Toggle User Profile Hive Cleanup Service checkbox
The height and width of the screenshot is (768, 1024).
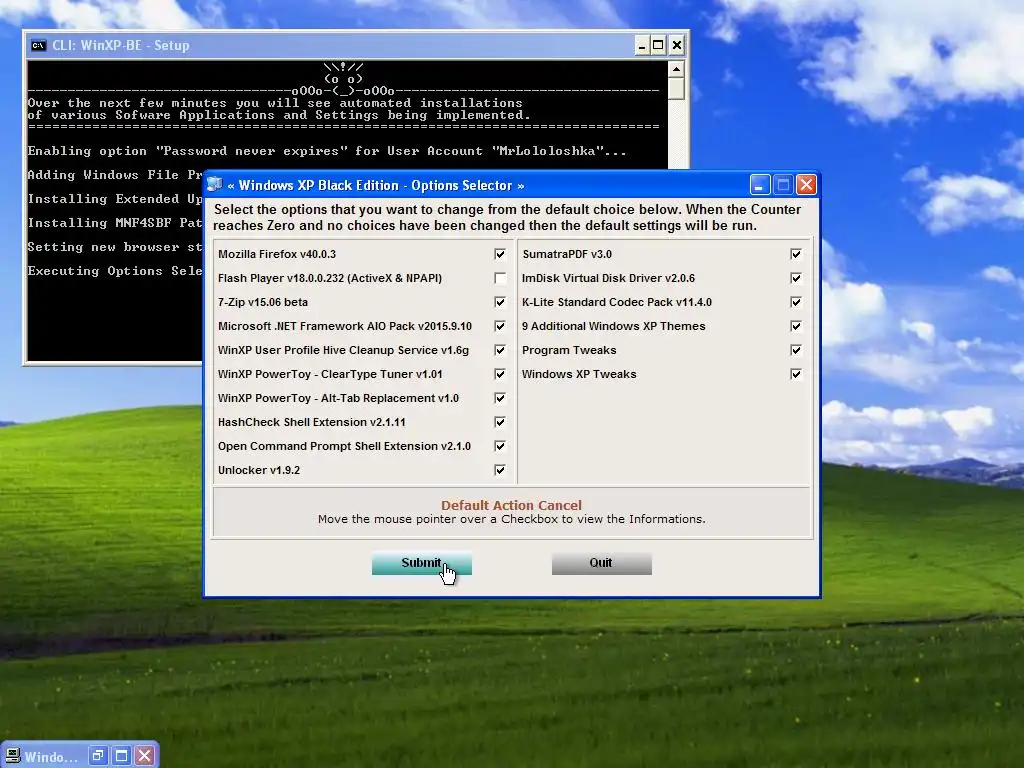coord(500,350)
